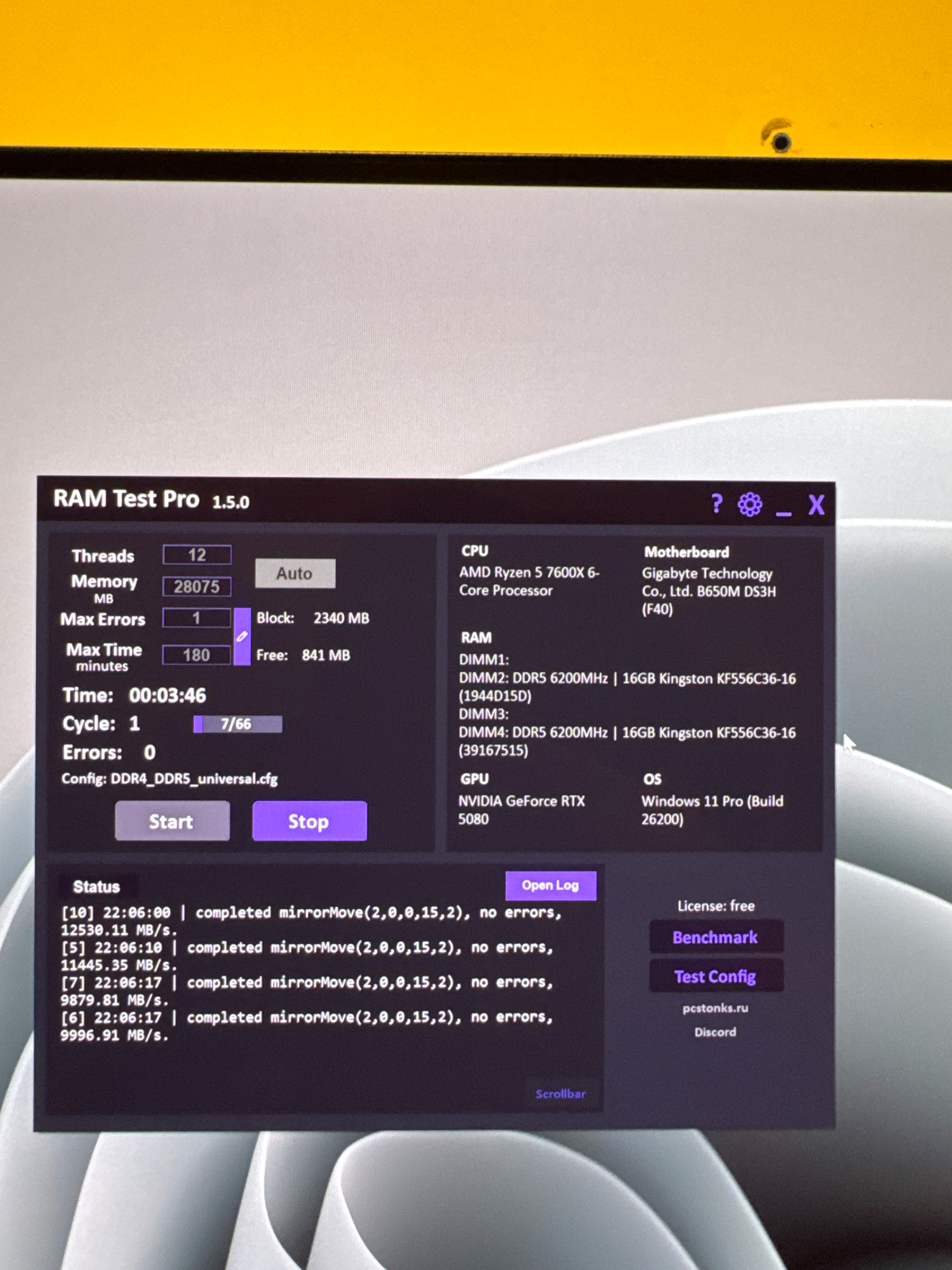Visit the pcstonks.ru link

point(715,1008)
